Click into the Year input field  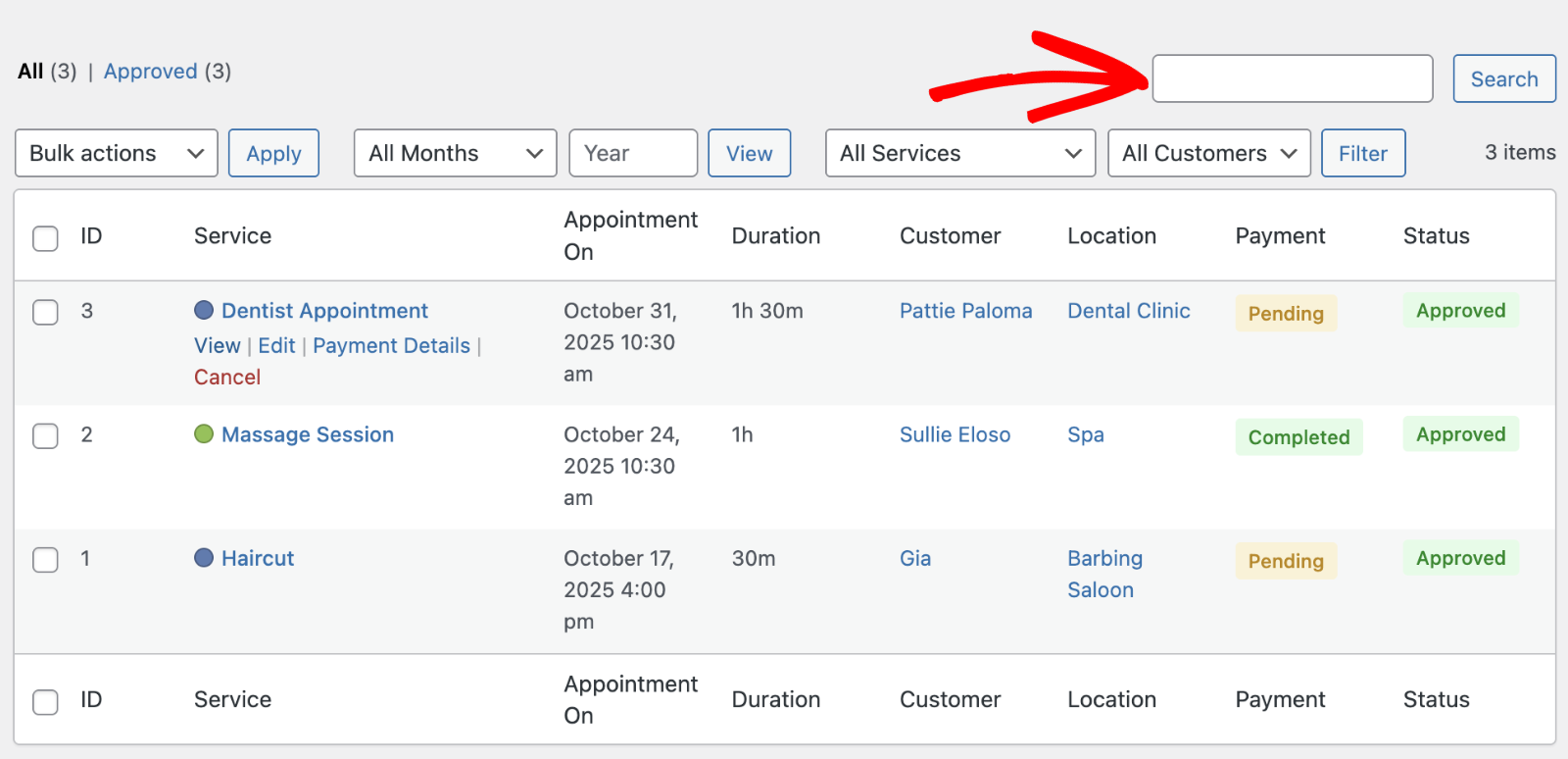[633, 153]
